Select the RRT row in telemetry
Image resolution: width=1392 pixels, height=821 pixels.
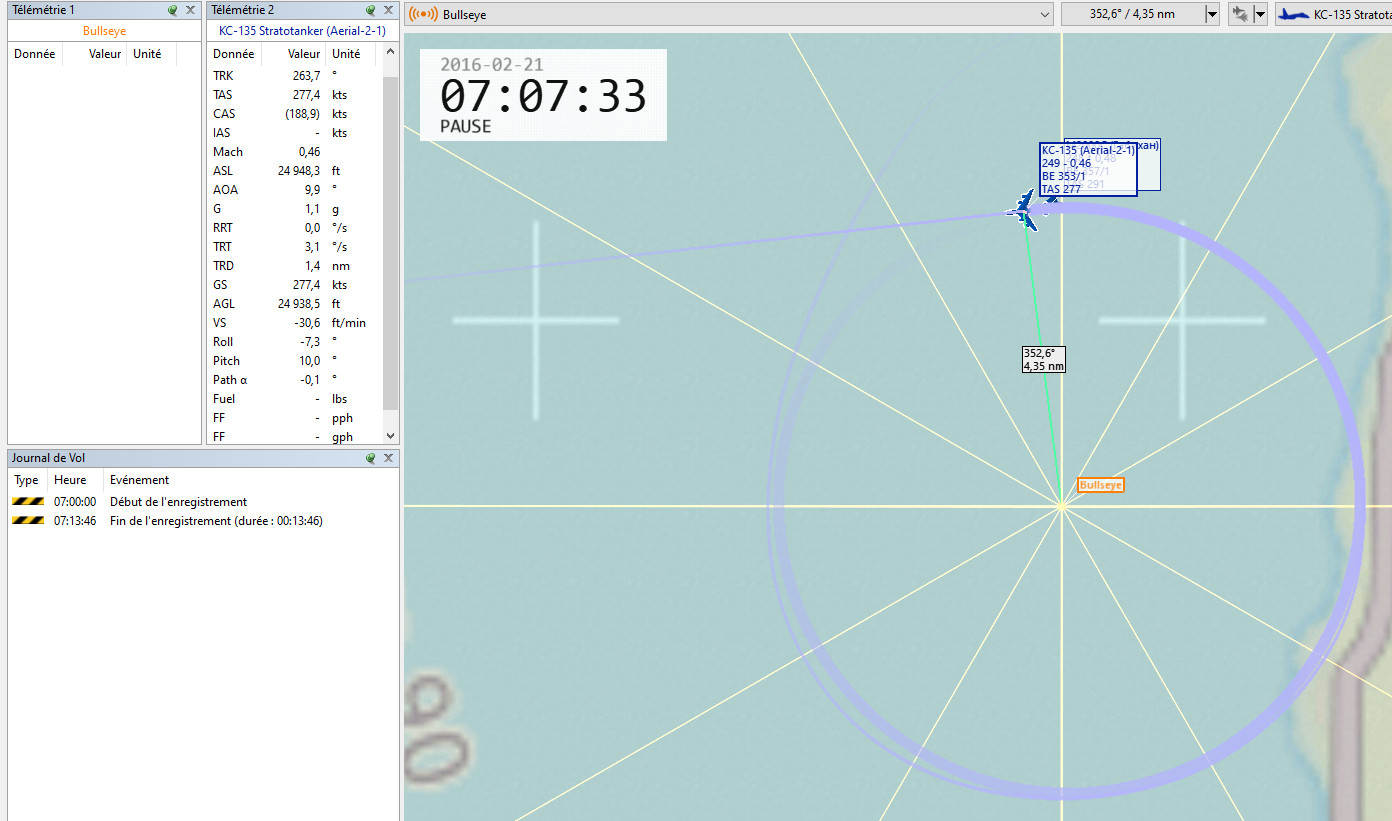tap(295, 228)
